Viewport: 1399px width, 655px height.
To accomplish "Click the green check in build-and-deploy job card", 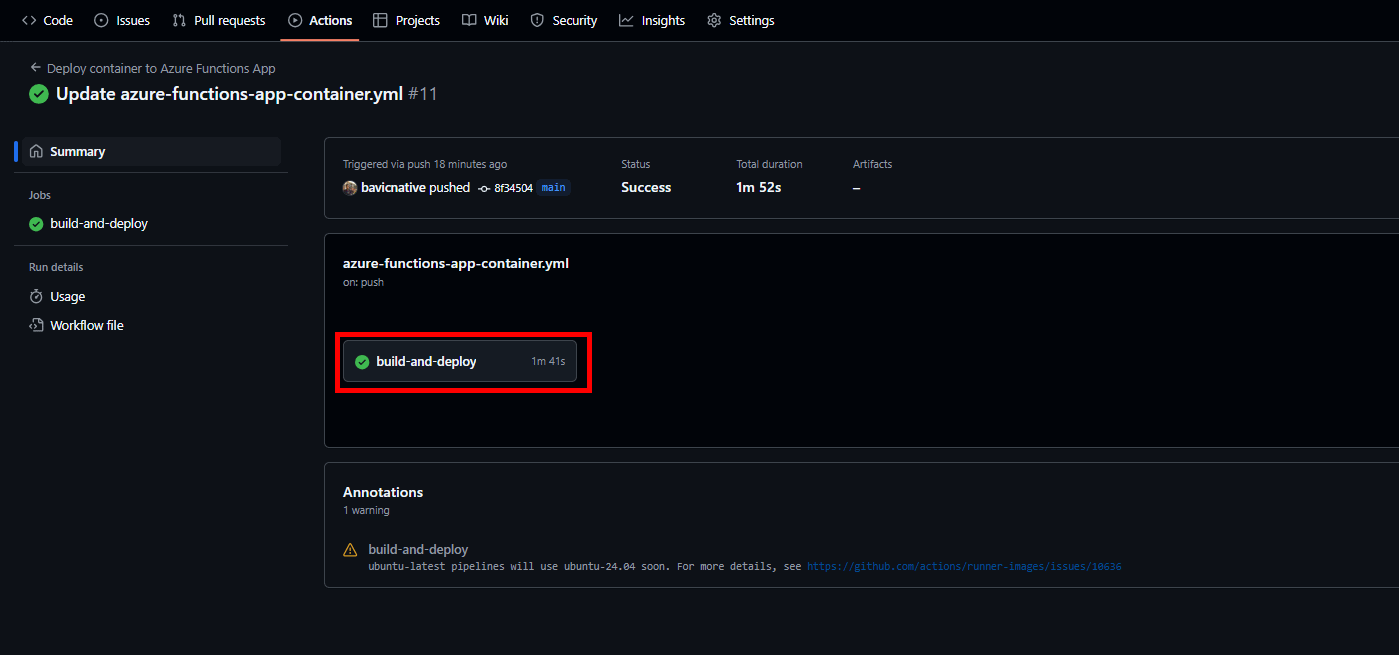I will click(362, 361).
